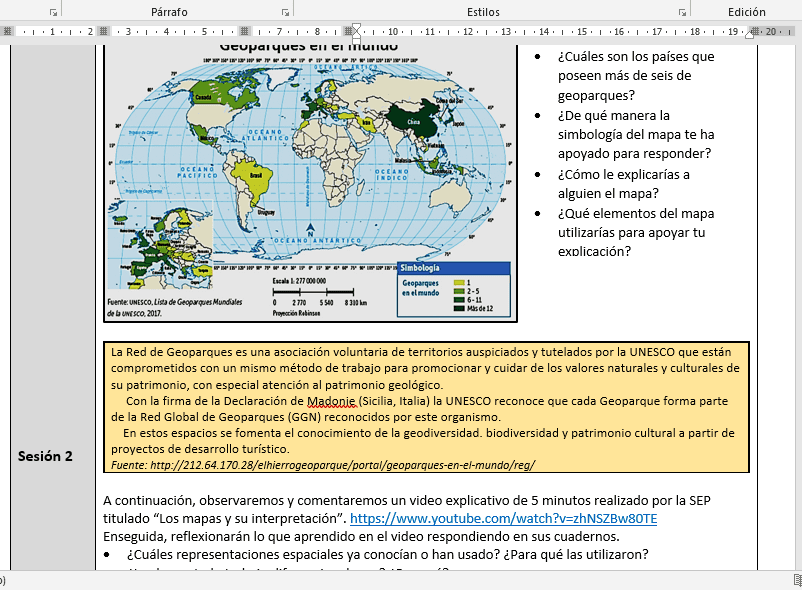Click the font group dialog launcher
The width and height of the screenshot is (802, 590).
pos(53,12)
